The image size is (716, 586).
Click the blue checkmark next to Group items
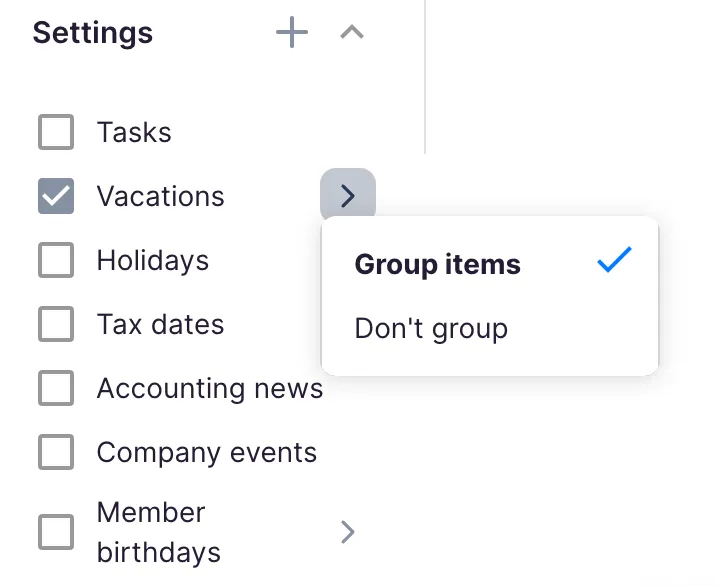pos(614,262)
